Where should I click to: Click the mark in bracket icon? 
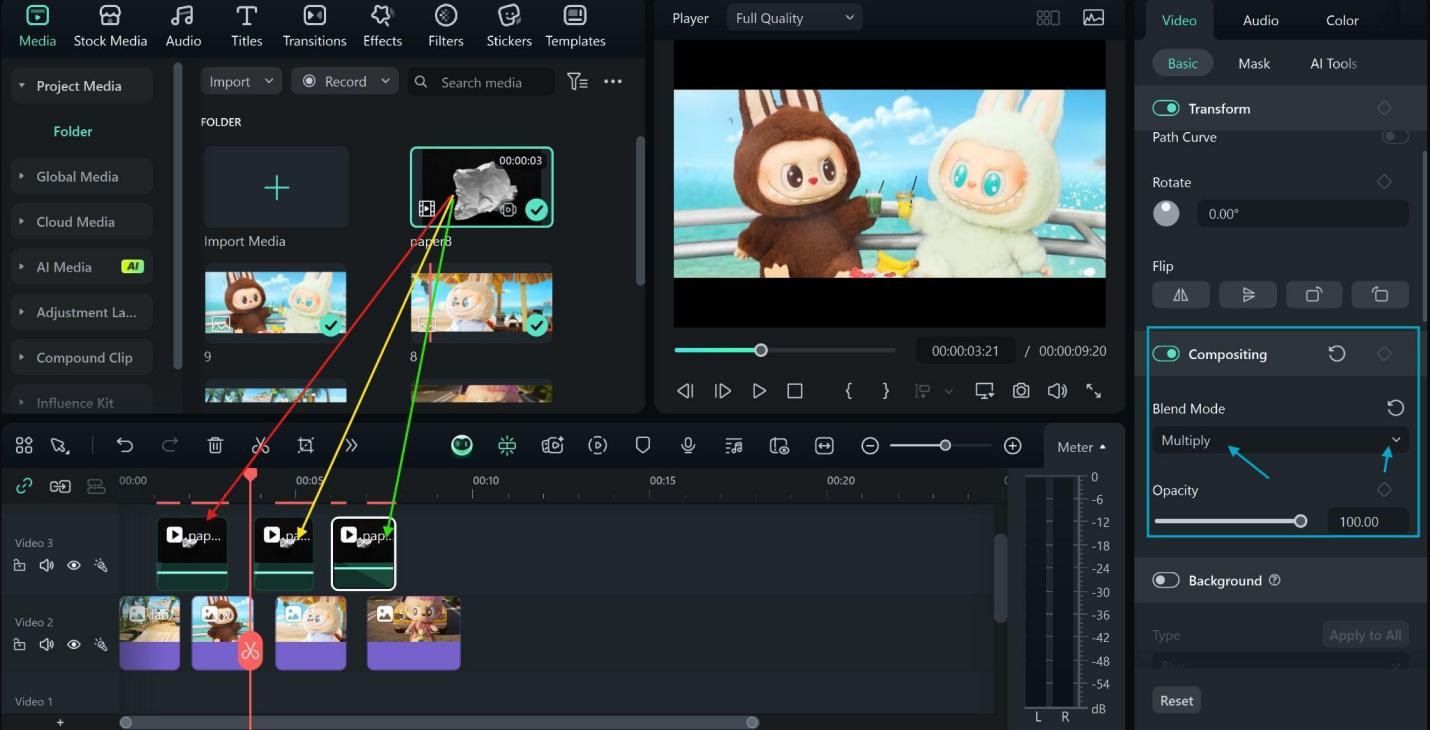(848, 391)
